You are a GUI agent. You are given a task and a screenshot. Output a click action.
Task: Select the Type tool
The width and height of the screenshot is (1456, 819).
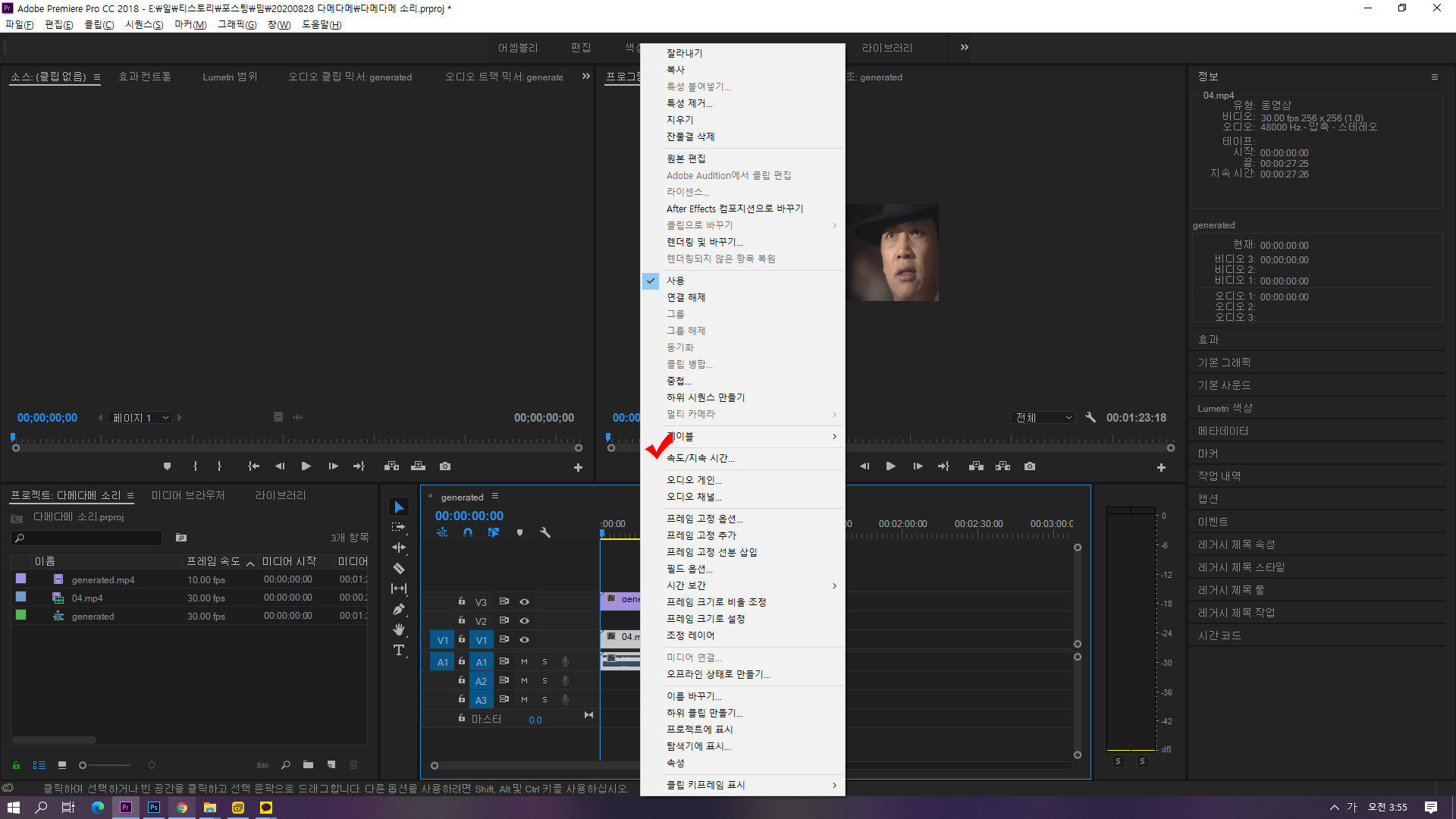399,651
